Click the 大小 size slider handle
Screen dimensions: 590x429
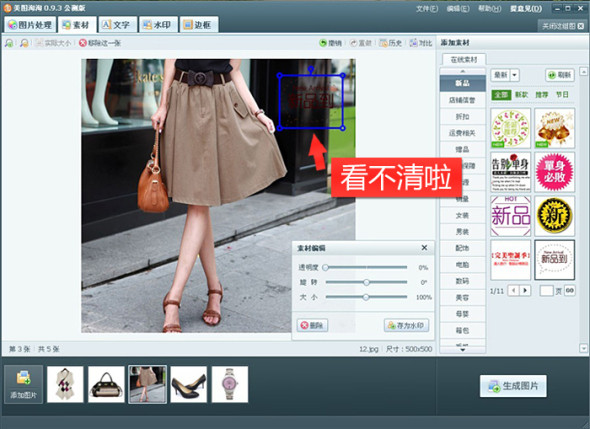366,297
